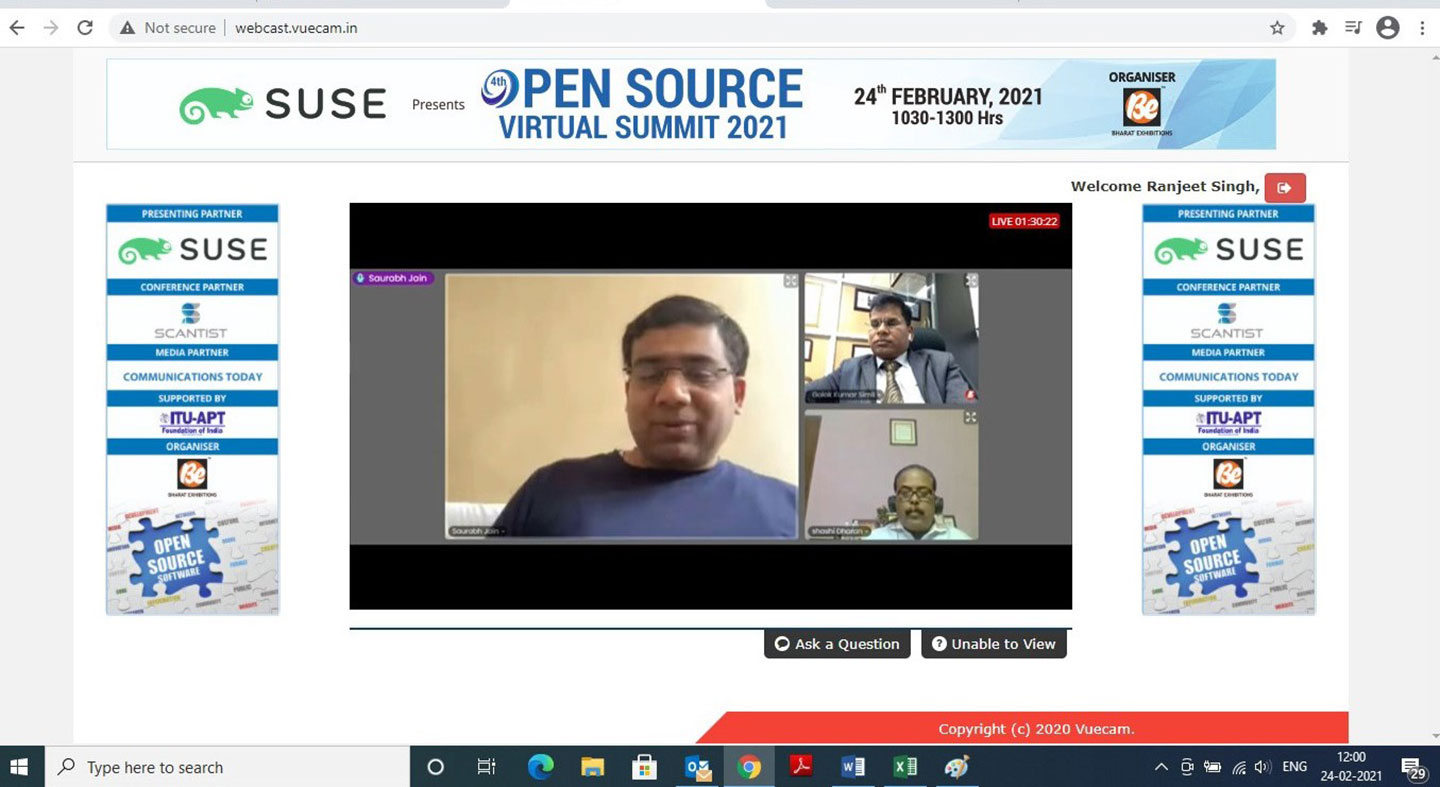The image size is (1440, 787).
Task: Select Shashi Dharan's video thumbnail
Action: 891,475
